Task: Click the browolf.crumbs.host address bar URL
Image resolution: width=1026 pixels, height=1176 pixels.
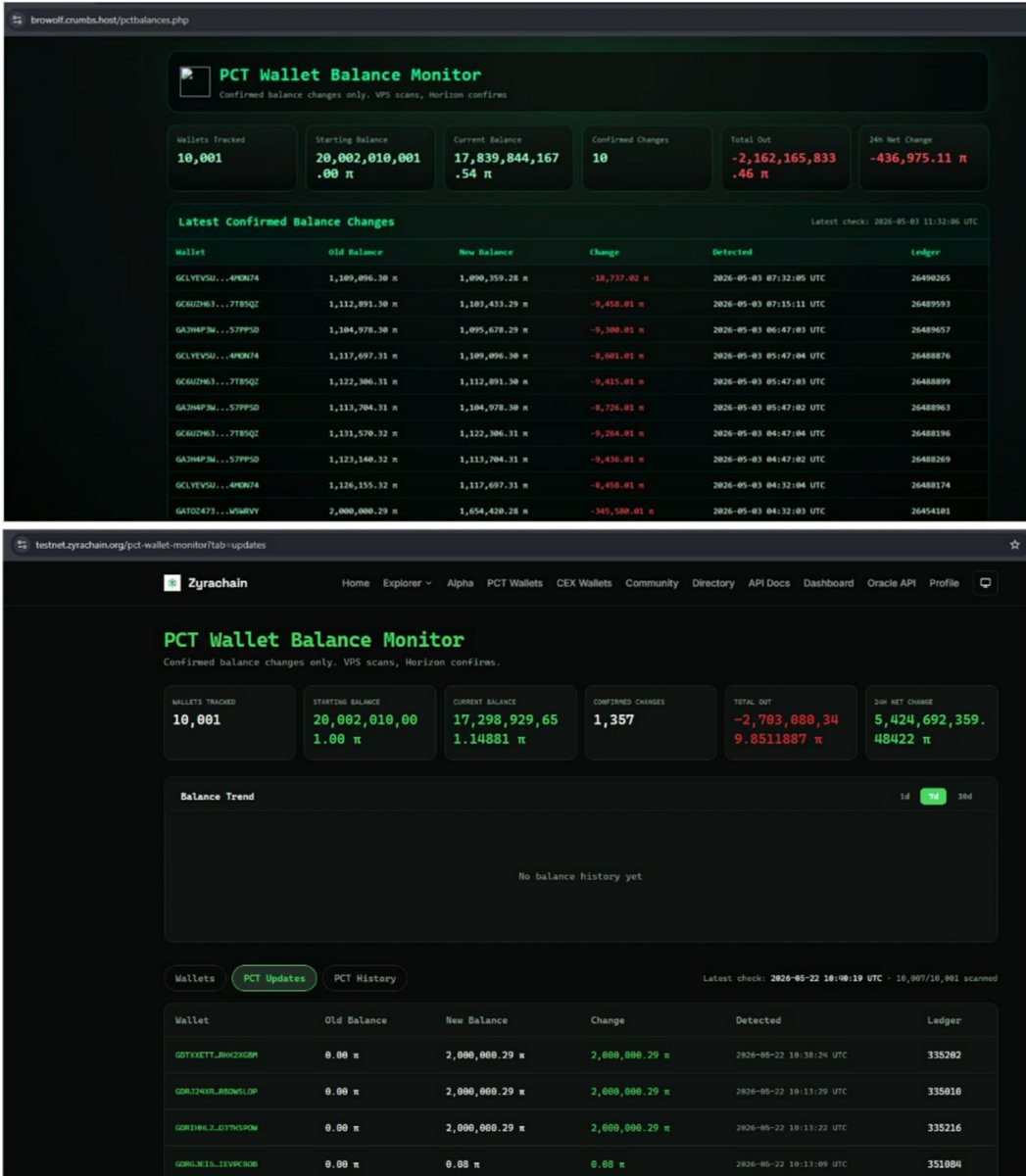Action: point(110,20)
